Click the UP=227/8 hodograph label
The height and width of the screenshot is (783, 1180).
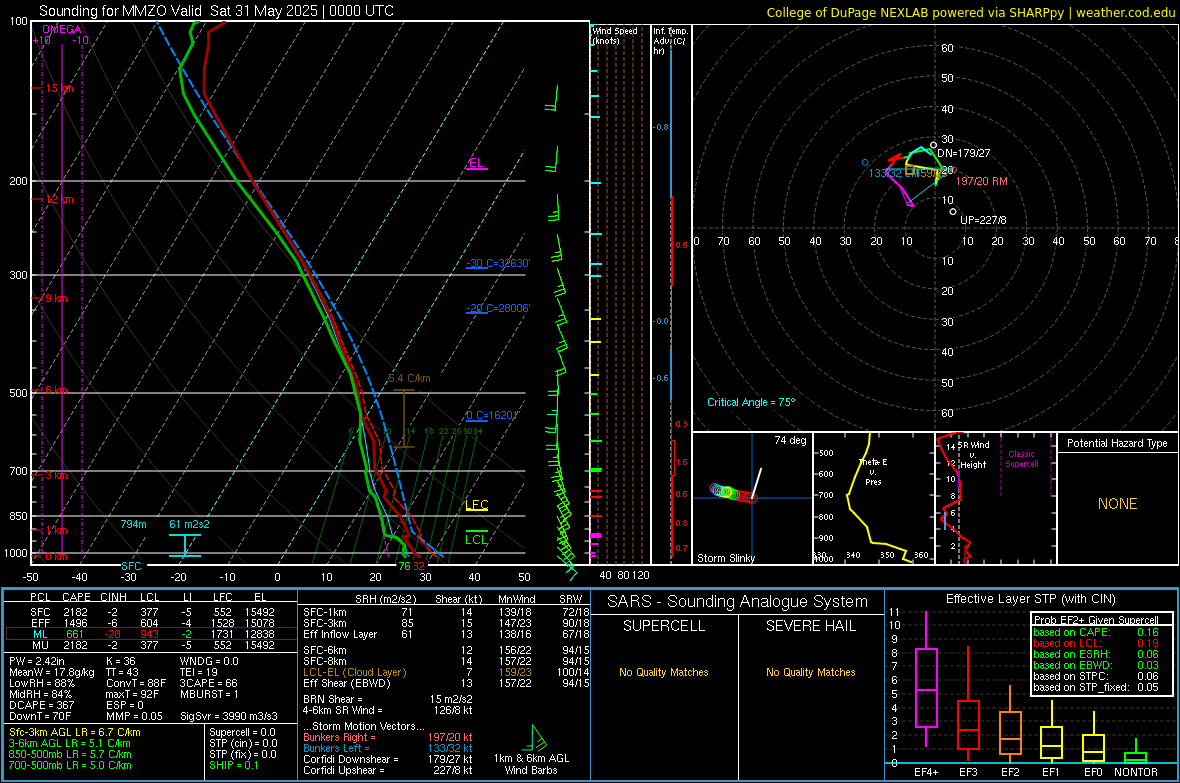983,220
